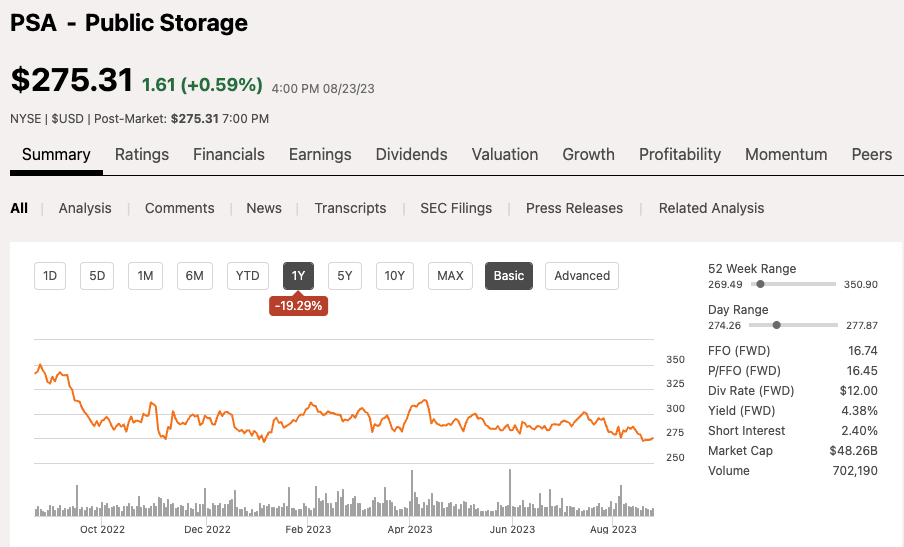The height and width of the screenshot is (547, 904).
Task: Set chart range to 5D
Action: pyautogui.click(x=97, y=276)
